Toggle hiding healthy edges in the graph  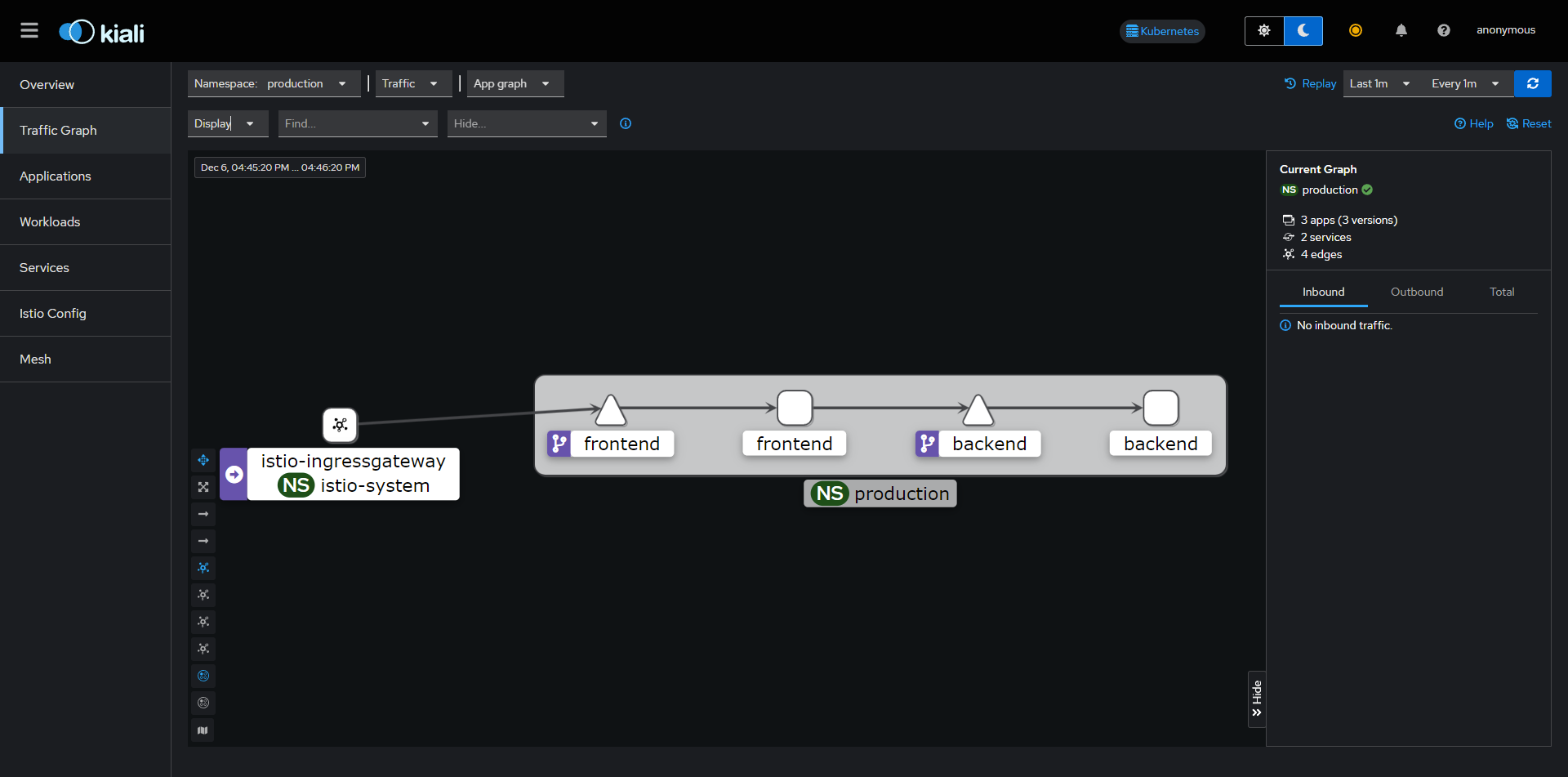coord(203,514)
